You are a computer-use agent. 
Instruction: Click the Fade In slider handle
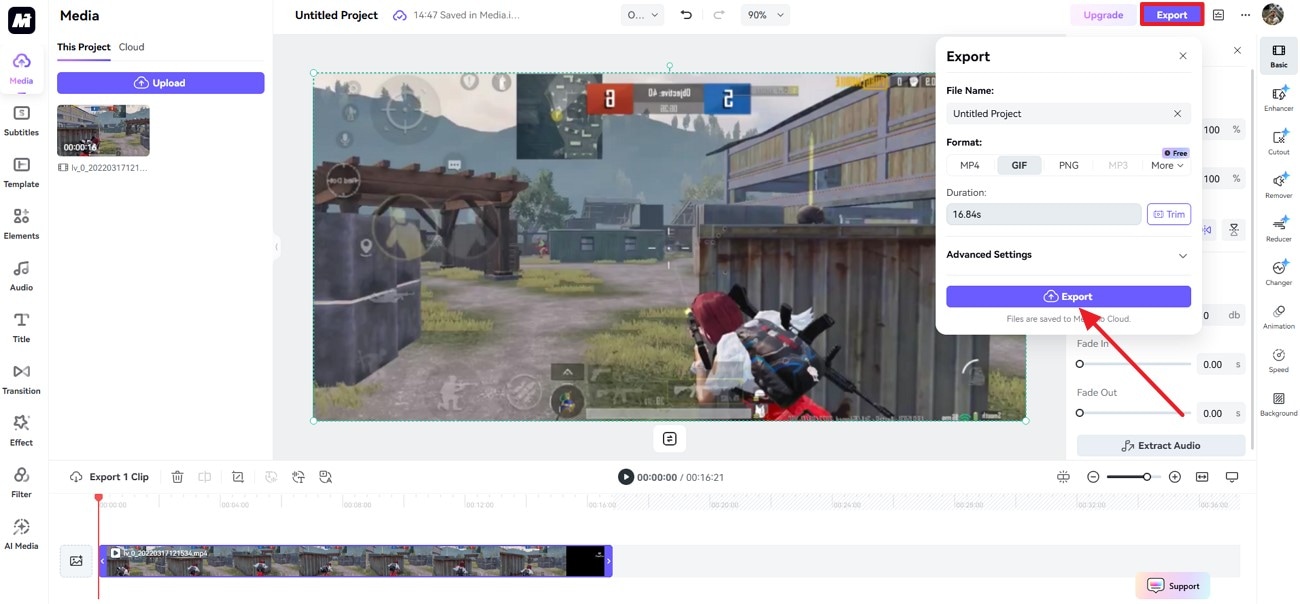coord(1080,364)
